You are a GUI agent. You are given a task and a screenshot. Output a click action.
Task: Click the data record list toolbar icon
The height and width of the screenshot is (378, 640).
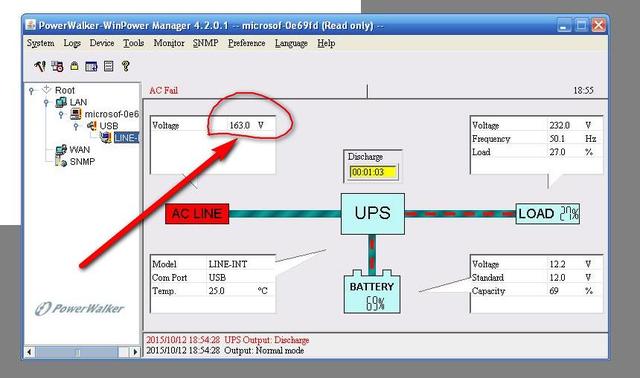pyautogui.click(x=109, y=66)
